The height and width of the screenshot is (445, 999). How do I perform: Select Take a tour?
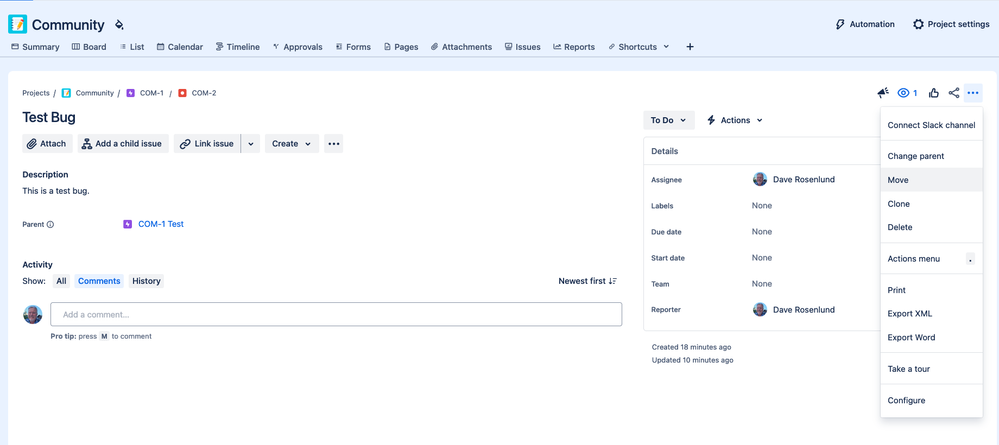(931, 369)
